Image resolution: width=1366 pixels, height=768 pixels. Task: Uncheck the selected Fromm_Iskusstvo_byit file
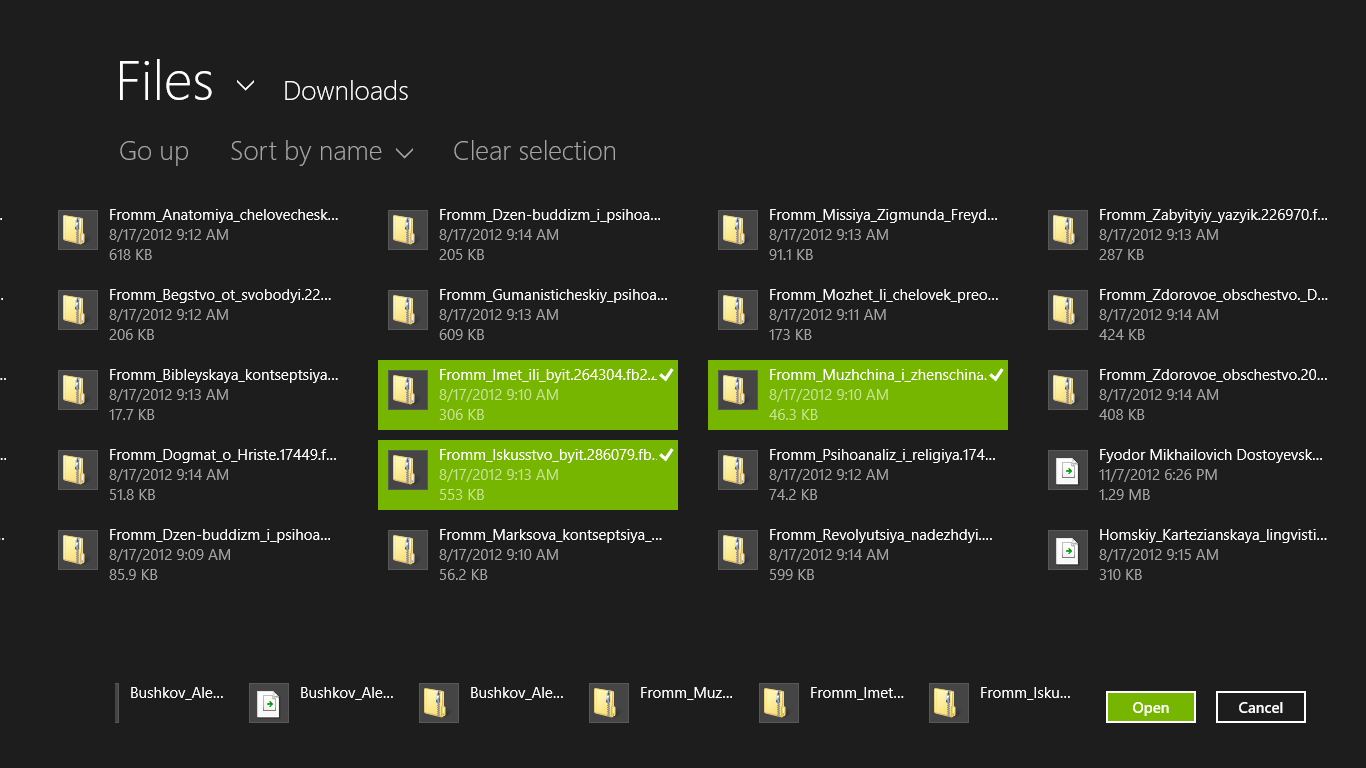coord(528,475)
